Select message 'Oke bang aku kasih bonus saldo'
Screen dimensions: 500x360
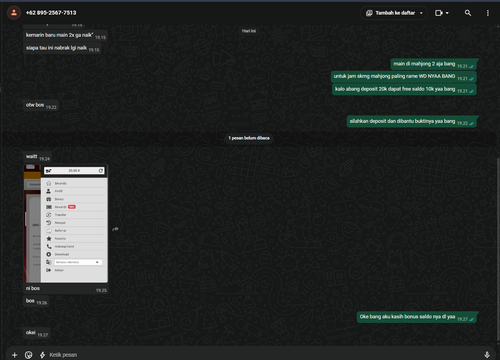417,317
